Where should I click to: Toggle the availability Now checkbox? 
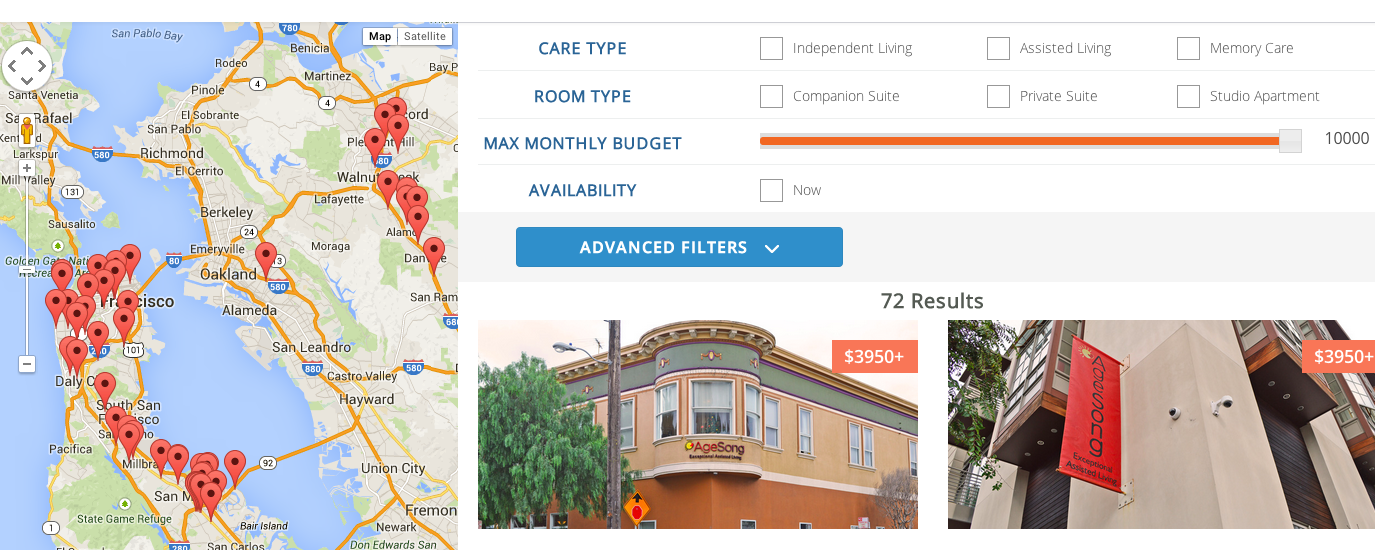771,190
